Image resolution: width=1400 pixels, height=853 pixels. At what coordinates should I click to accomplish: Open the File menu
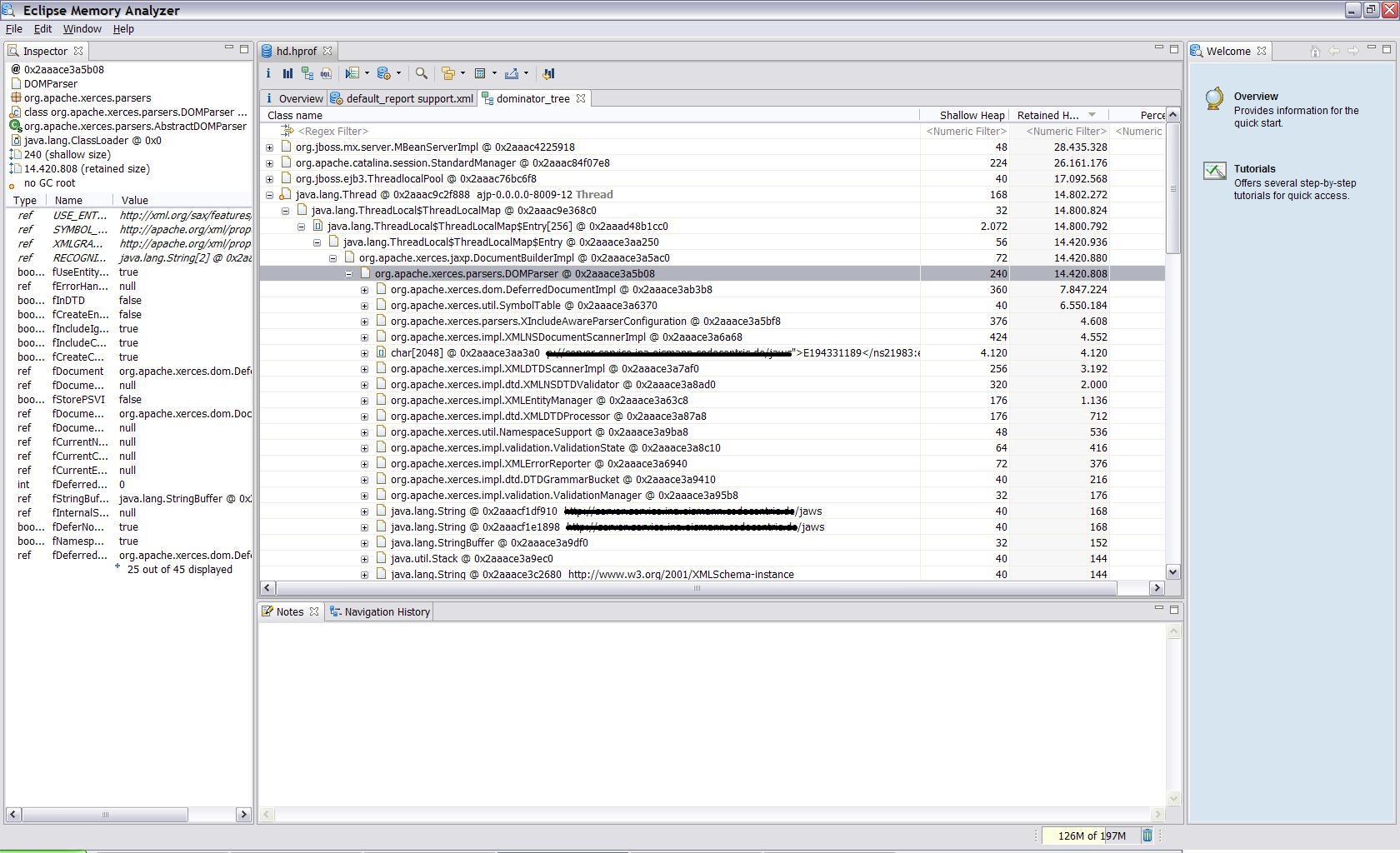pos(14,28)
